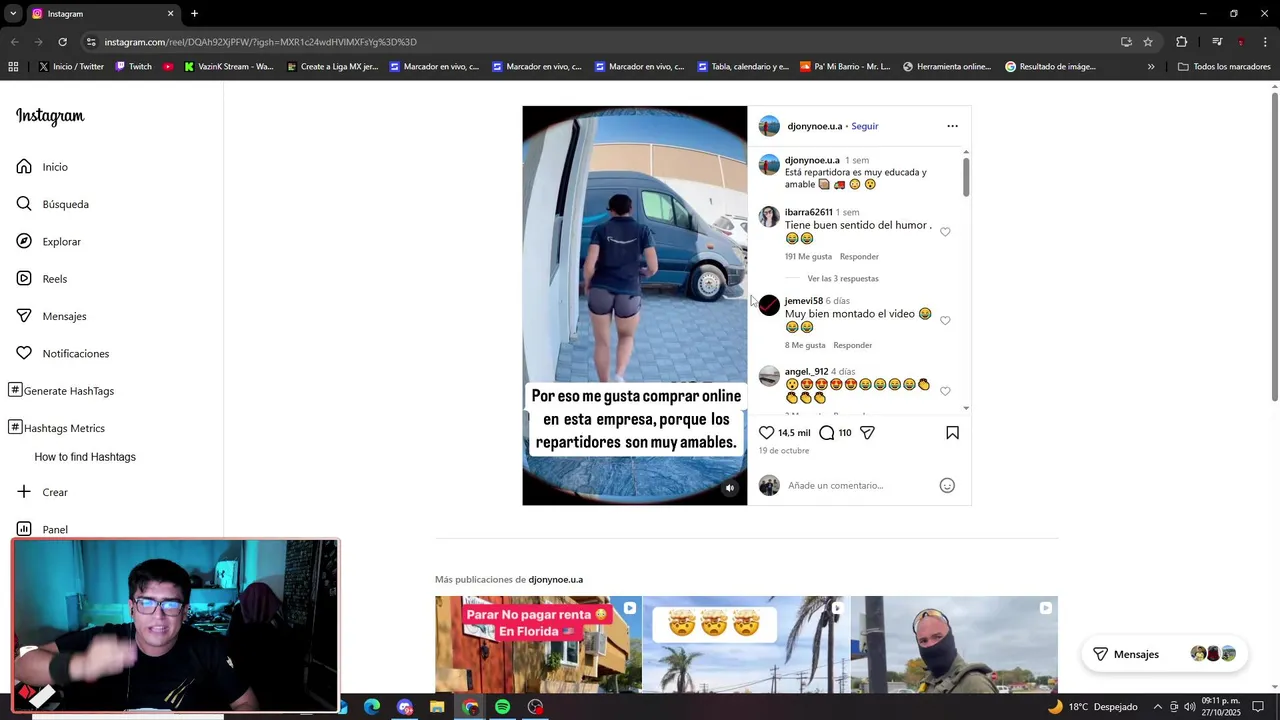Open Todos los marcadores folder
Image resolution: width=1280 pixels, height=720 pixels.
pyautogui.click(x=1224, y=67)
